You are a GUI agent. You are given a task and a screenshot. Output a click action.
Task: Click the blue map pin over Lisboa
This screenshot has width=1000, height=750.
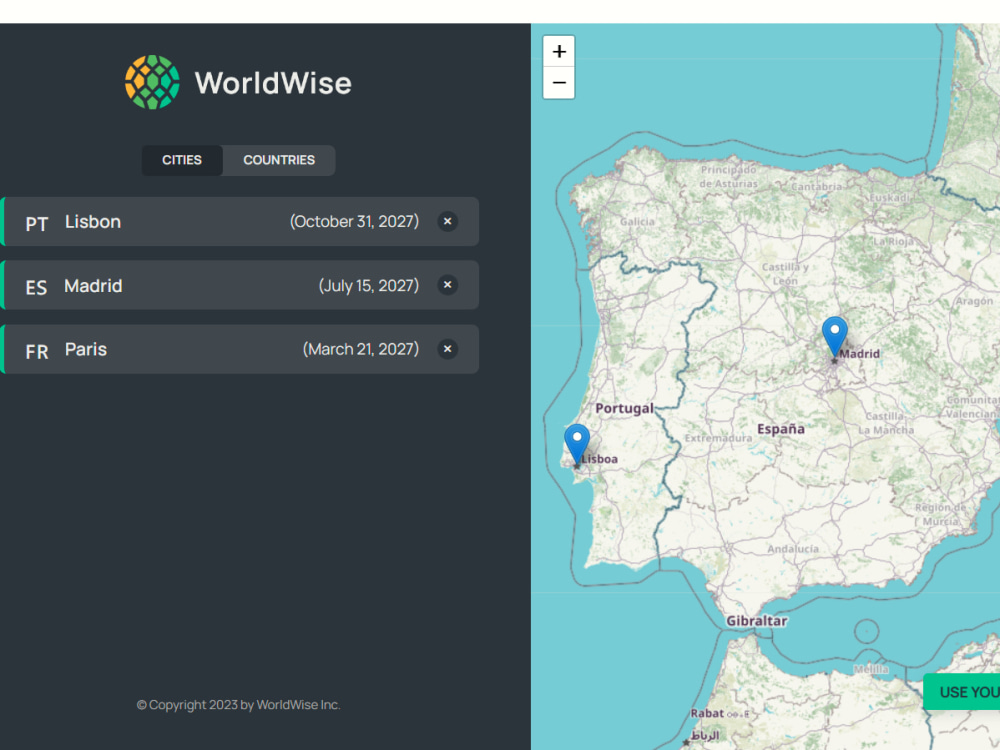click(x=577, y=443)
